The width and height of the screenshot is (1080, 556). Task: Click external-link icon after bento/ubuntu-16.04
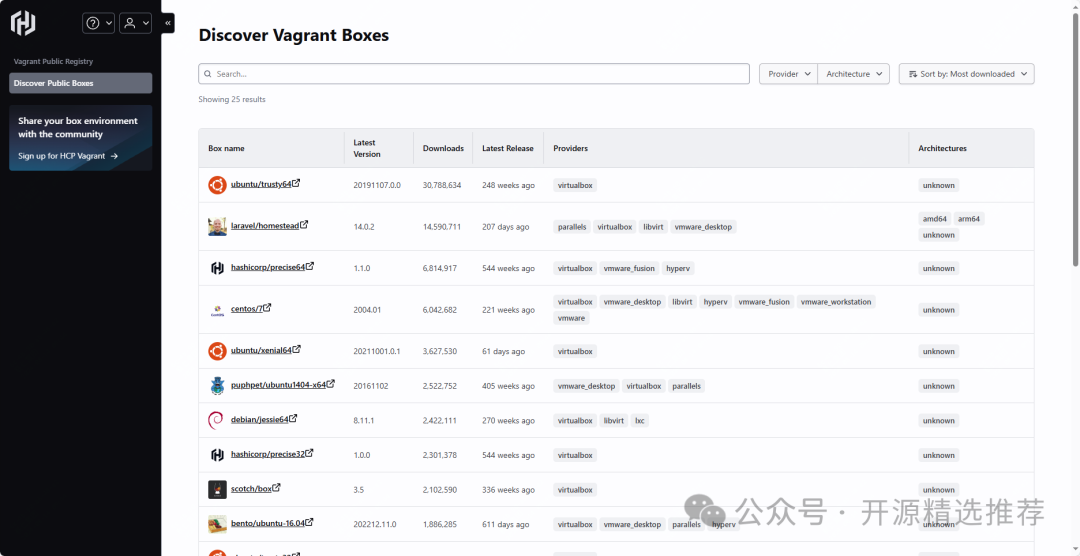[x=310, y=522]
